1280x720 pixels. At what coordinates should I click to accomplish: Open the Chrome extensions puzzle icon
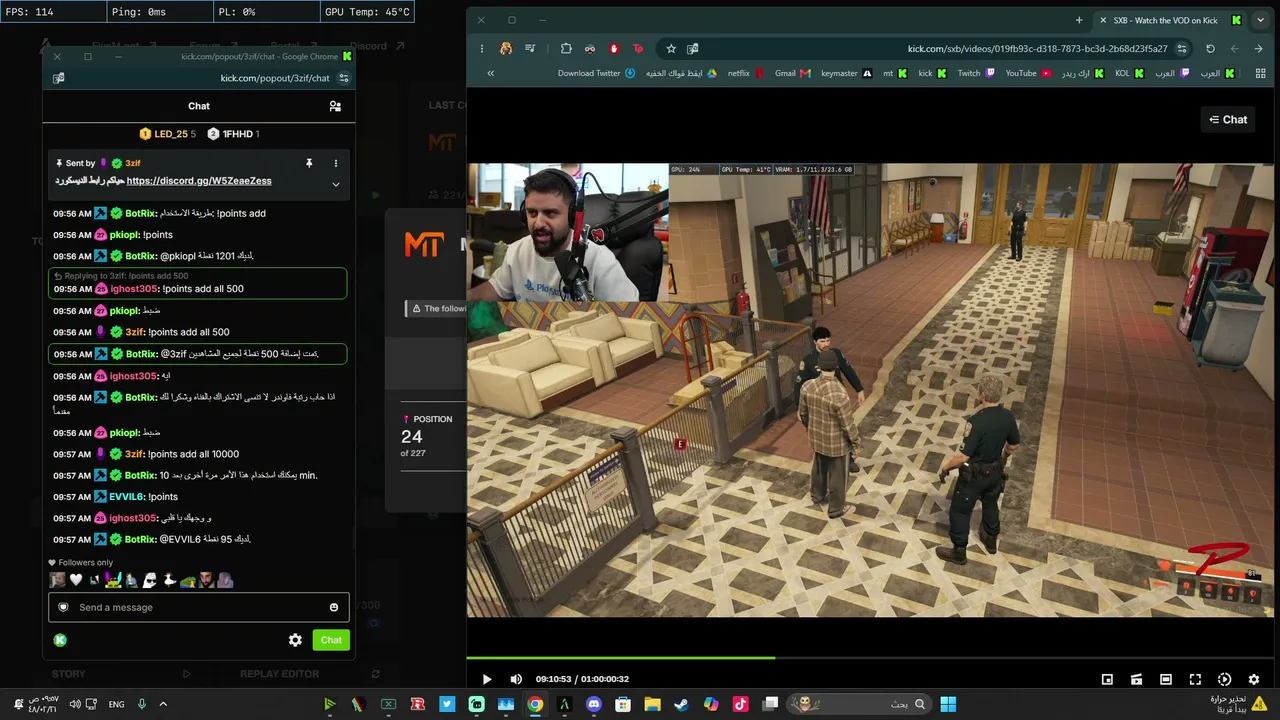[566, 48]
